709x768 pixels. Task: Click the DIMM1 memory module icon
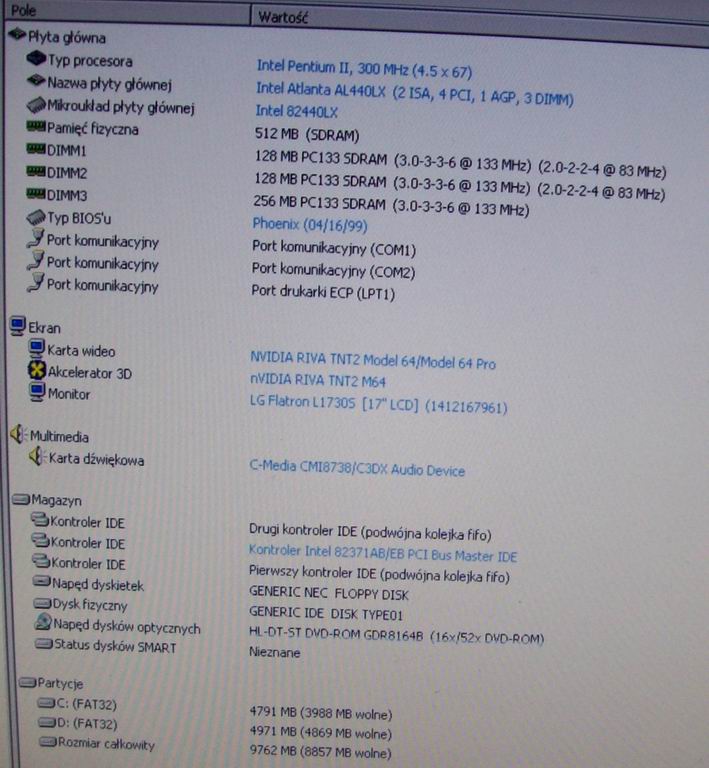click(x=36, y=148)
